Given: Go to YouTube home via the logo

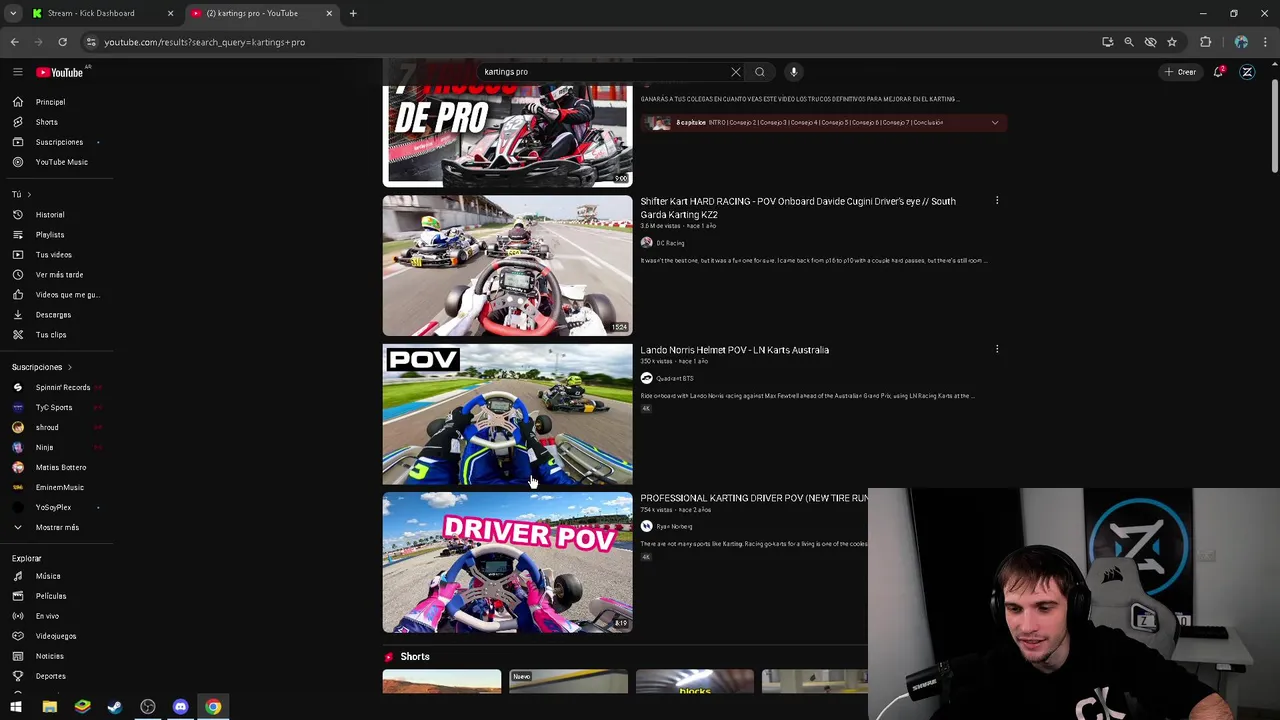Looking at the screenshot, I should 60,72.
